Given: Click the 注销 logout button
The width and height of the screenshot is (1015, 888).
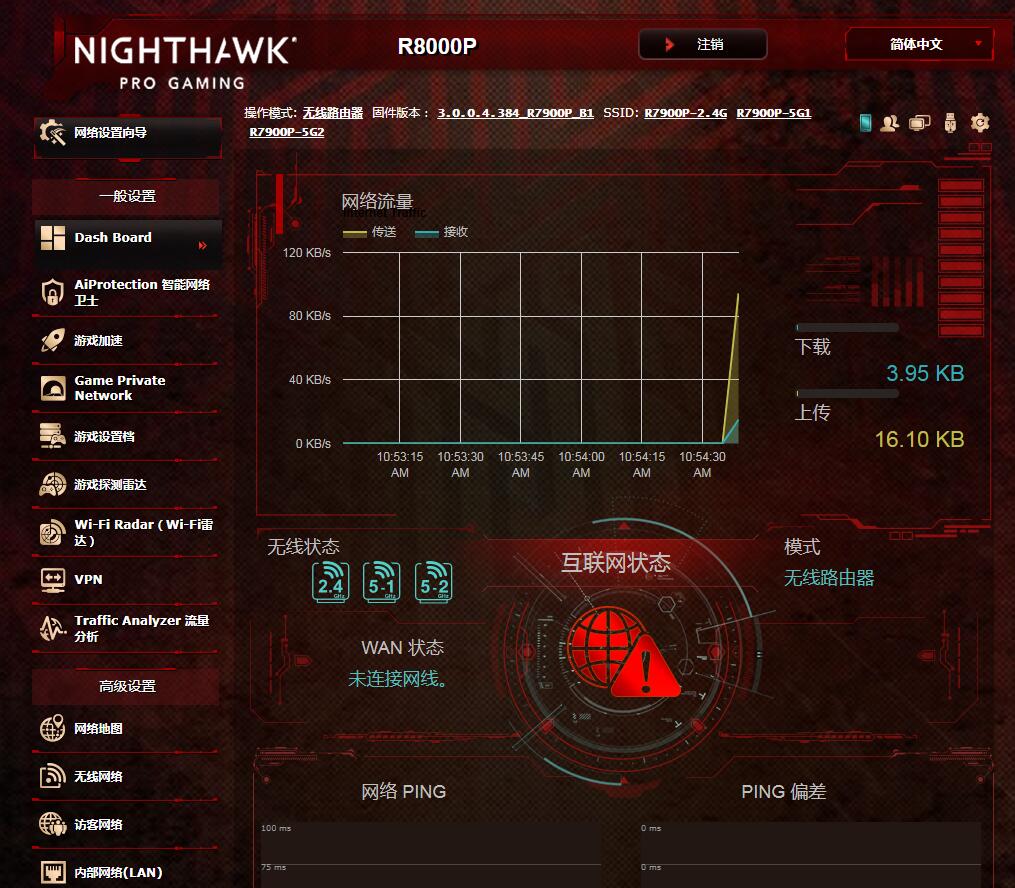Looking at the screenshot, I should click(703, 44).
